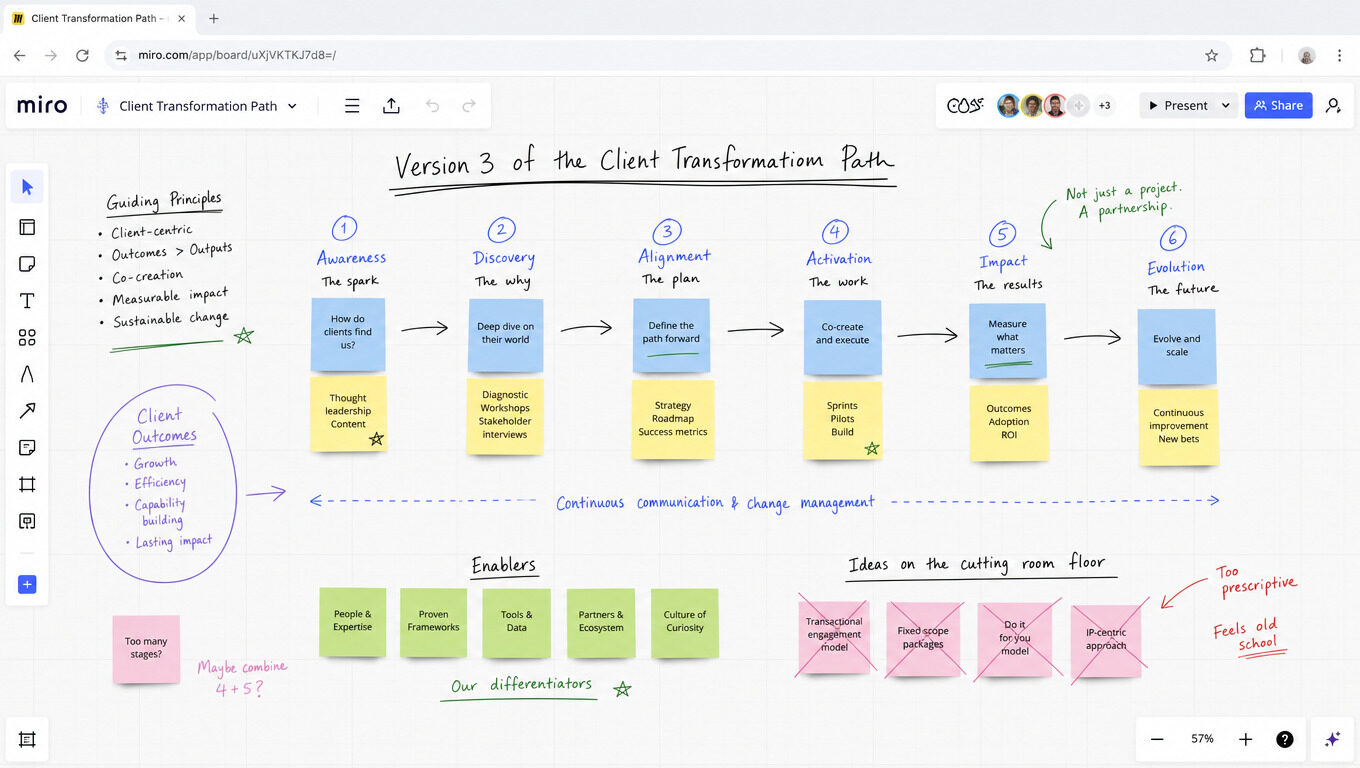The height and width of the screenshot is (768, 1360).
Task: Open the upload tool in sidebar
Action: [x=27, y=522]
